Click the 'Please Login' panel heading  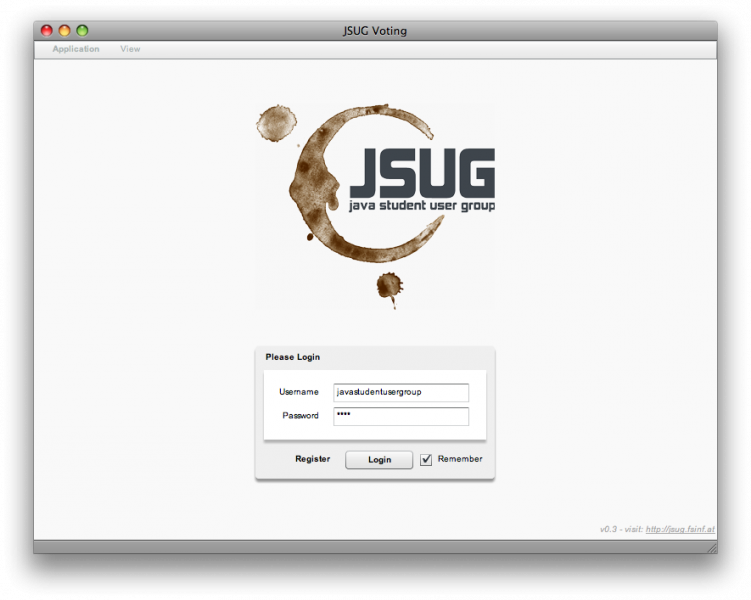293,357
